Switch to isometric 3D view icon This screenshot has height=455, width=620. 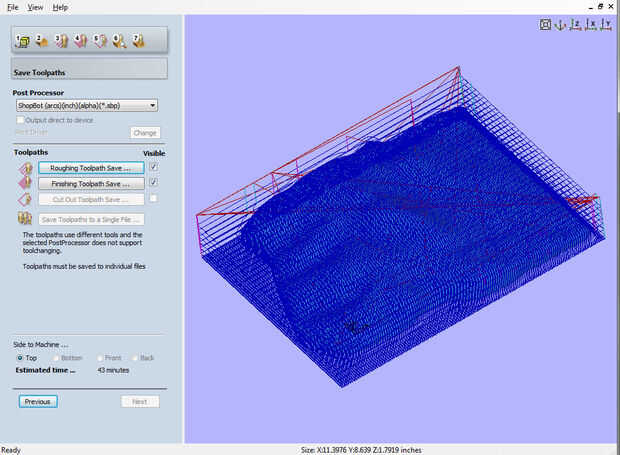pyautogui.click(x=560, y=25)
